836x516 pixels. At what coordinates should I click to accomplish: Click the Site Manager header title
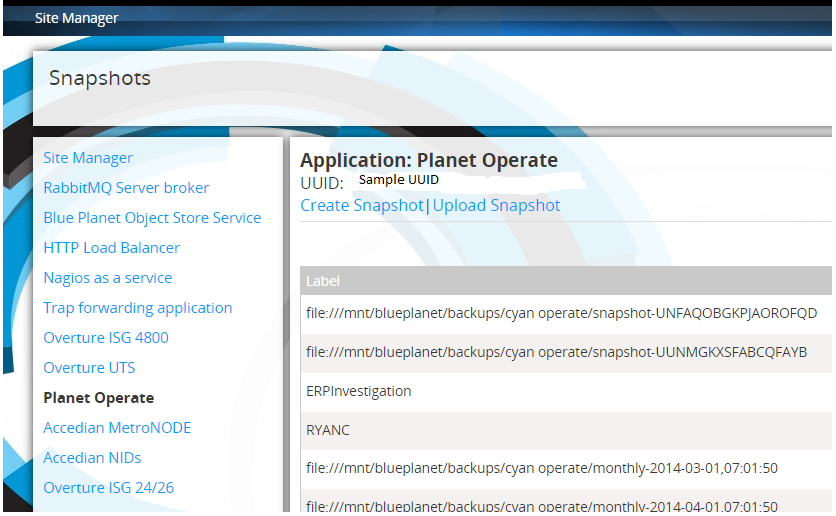tap(76, 18)
